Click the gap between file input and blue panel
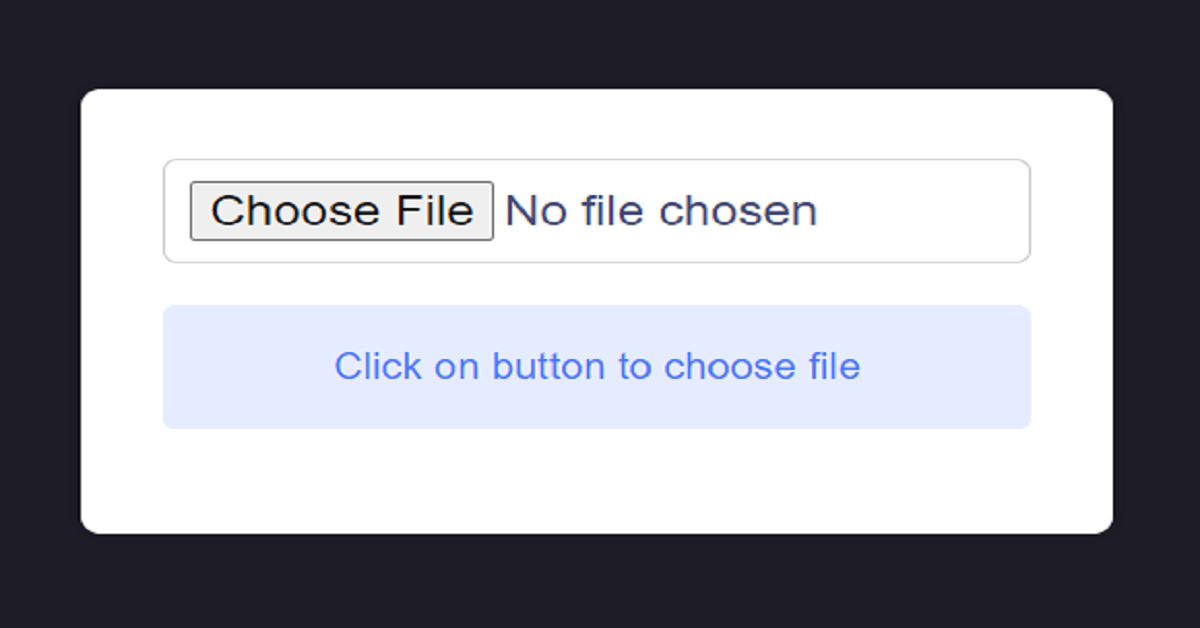This screenshot has height=628, width=1200. coord(597,284)
